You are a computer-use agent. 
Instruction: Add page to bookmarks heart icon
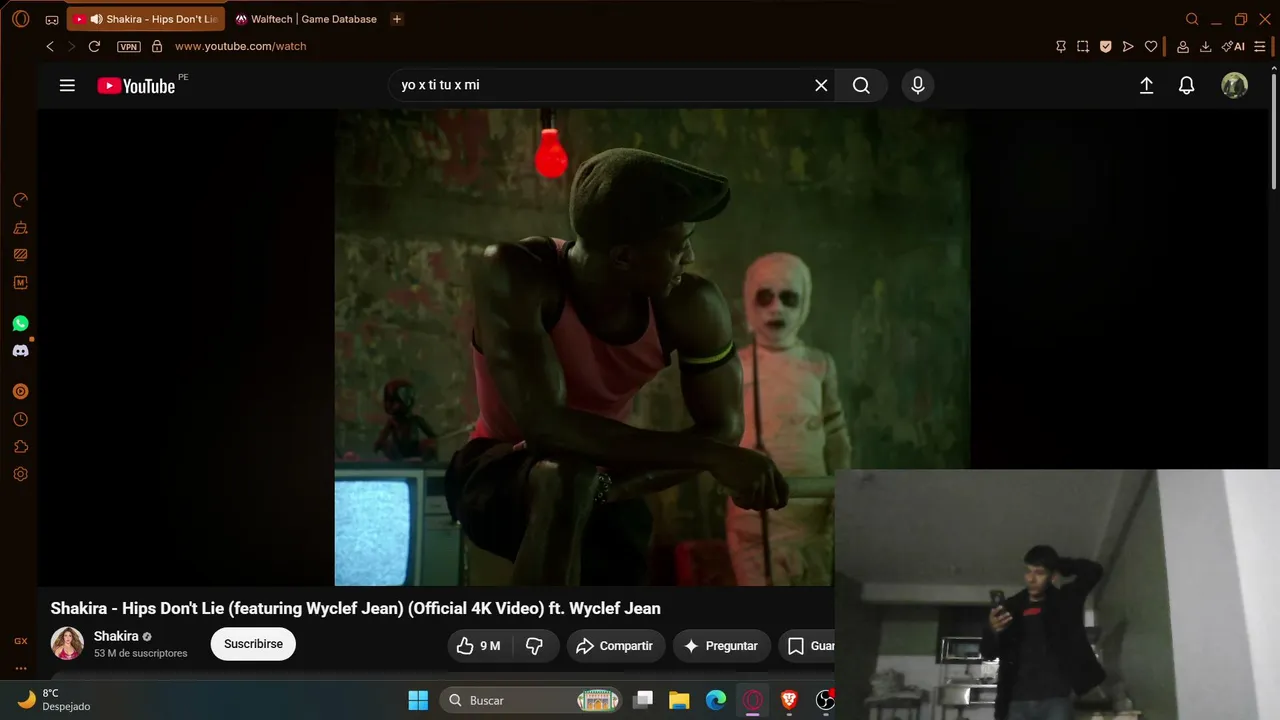[1151, 46]
